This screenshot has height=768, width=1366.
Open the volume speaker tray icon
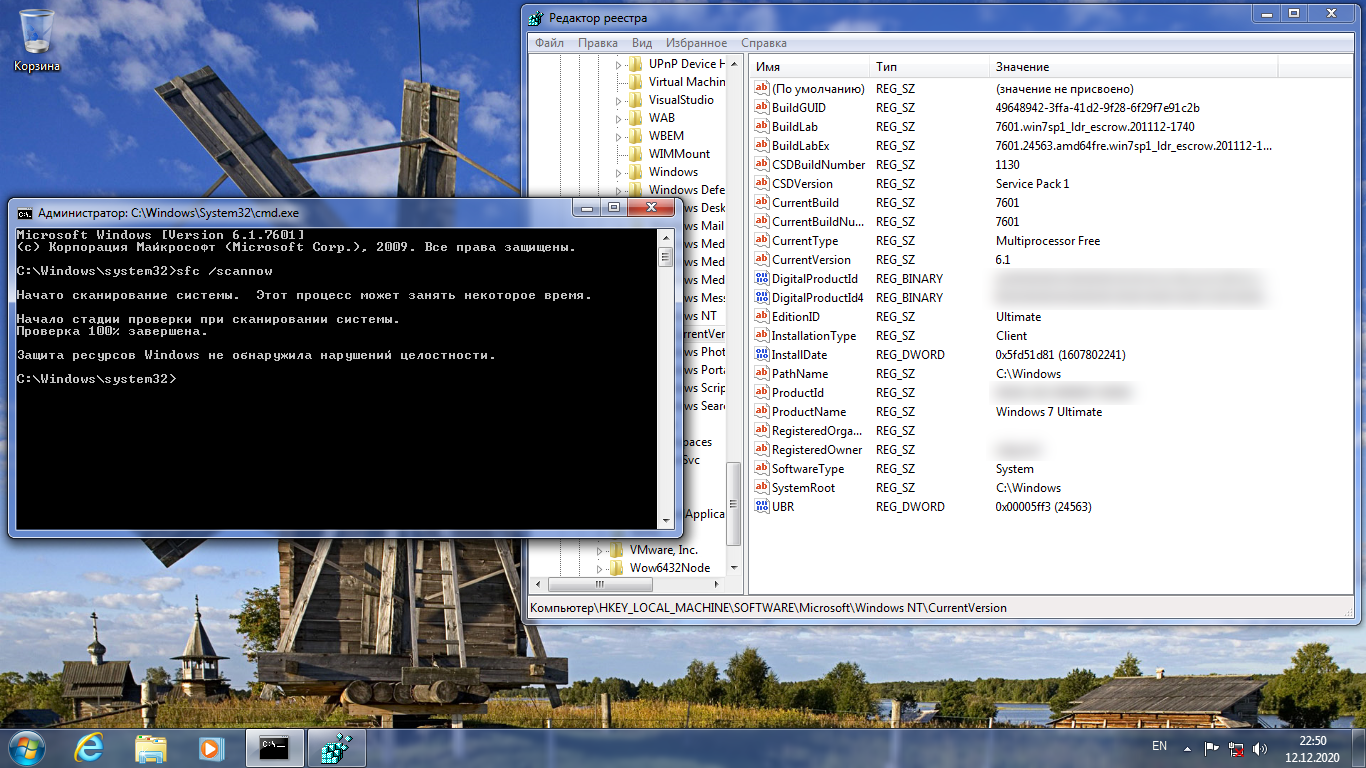[x=1260, y=748]
